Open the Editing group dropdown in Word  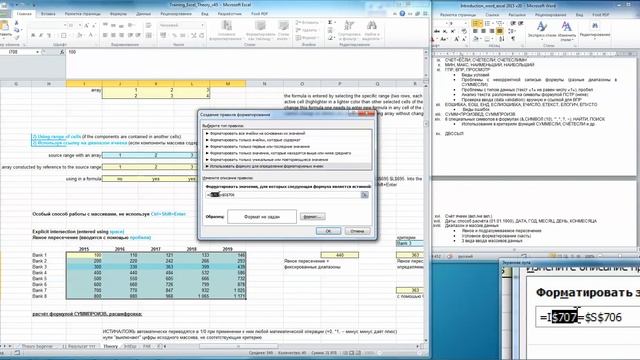(595, 31)
